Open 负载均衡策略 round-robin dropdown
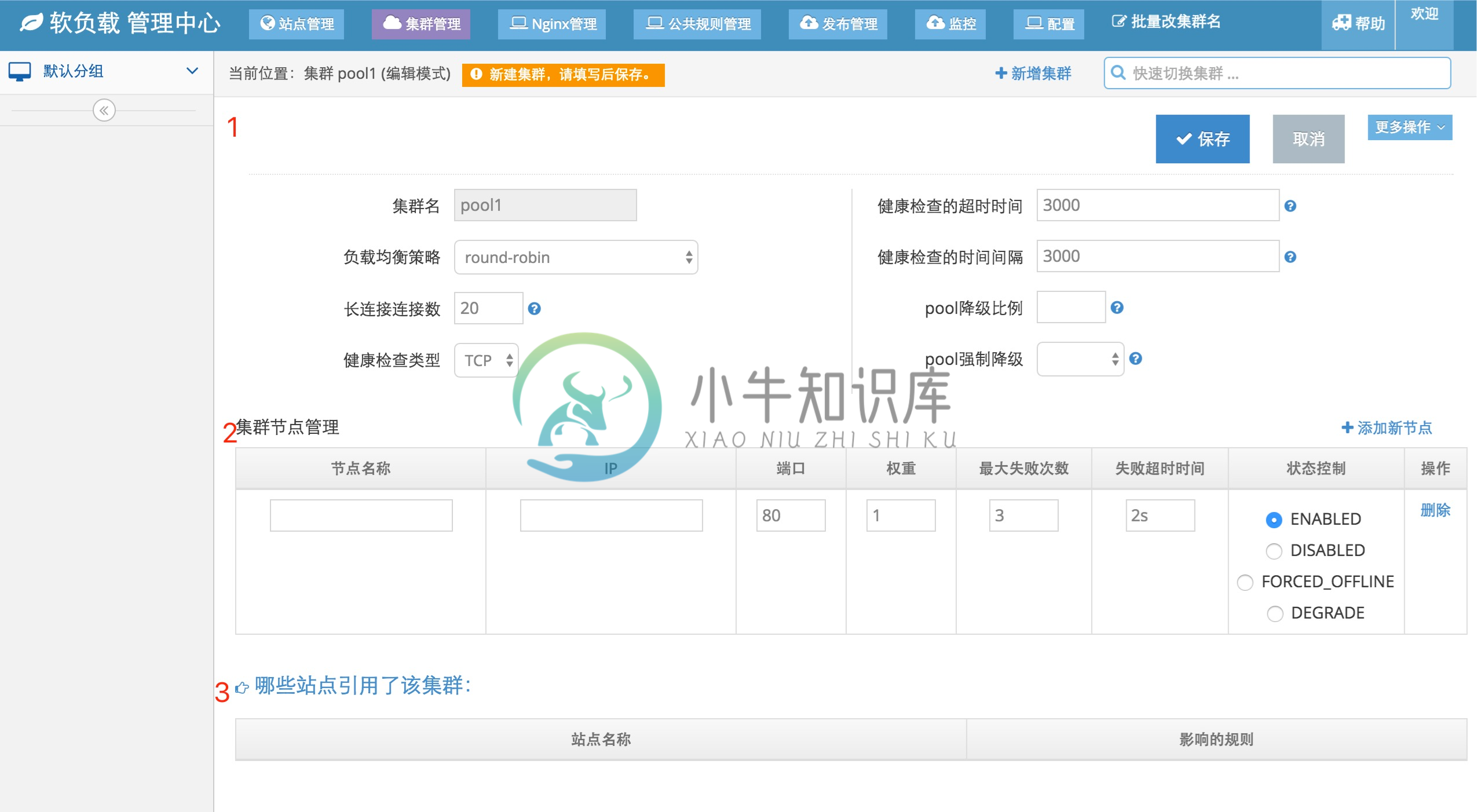The height and width of the screenshot is (812, 1477). pyautogui.click(x=576, y=257)
